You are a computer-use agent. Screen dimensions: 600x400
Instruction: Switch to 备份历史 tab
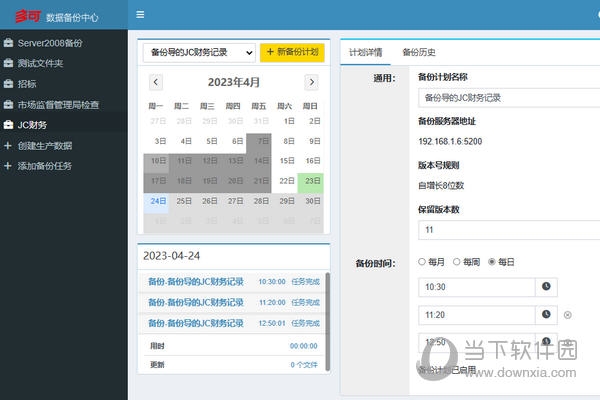[419, 52]
